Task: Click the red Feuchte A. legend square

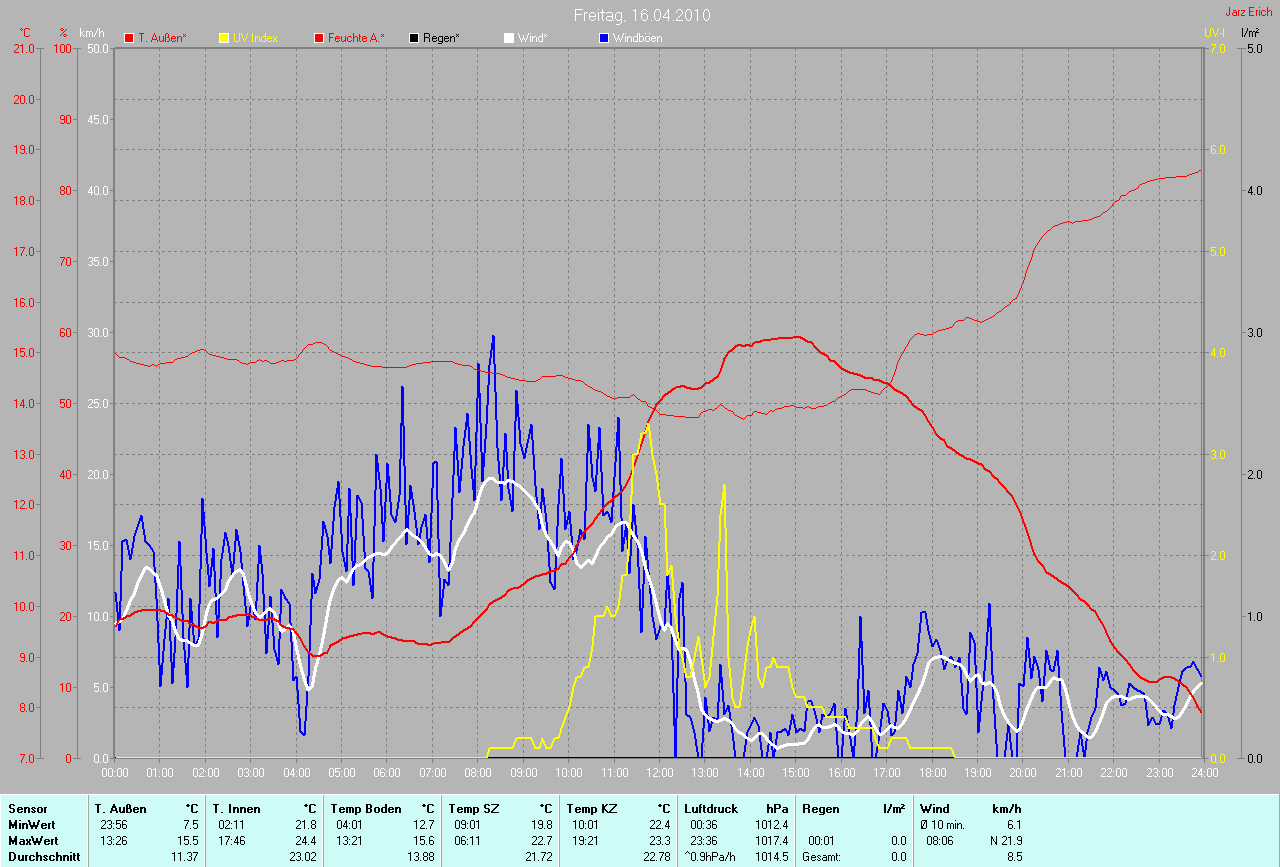Action: coord(320,38)
